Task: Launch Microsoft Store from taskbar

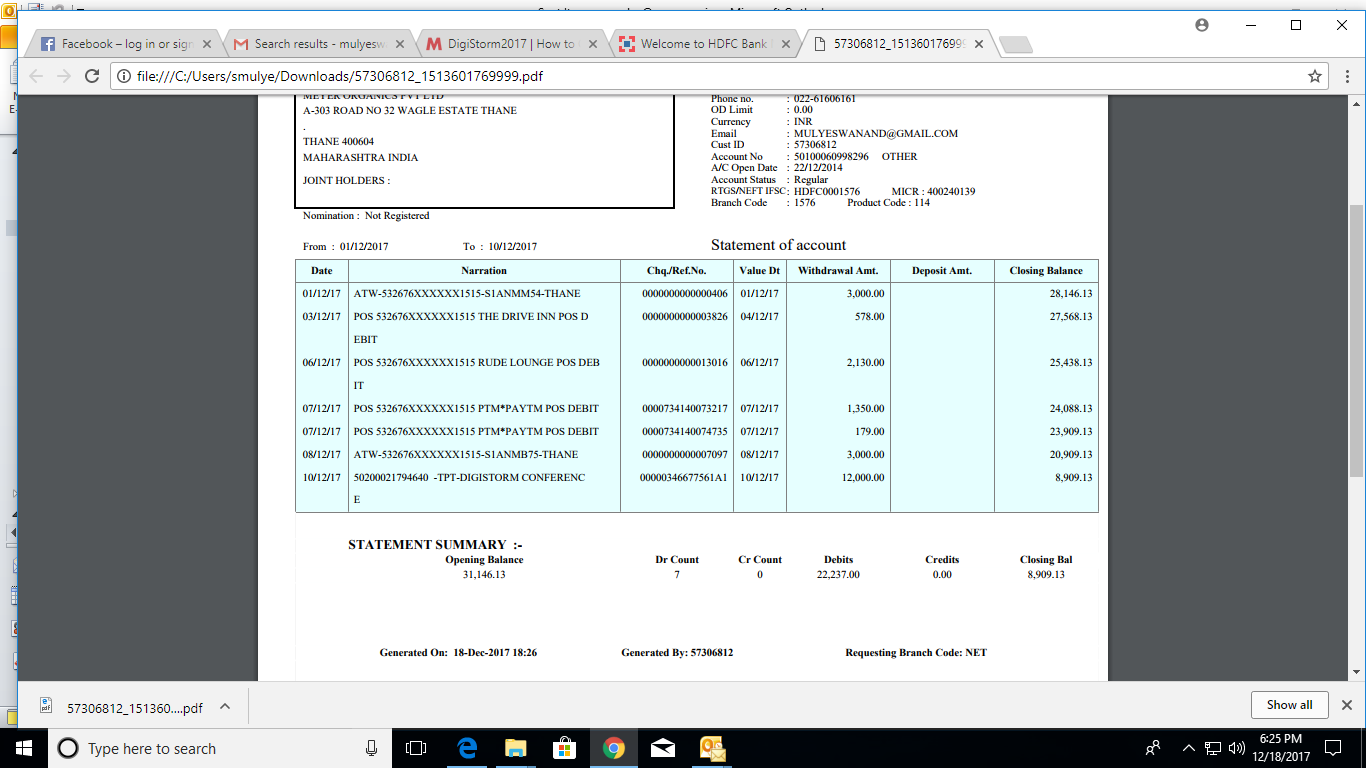Action: coord(564,748)
